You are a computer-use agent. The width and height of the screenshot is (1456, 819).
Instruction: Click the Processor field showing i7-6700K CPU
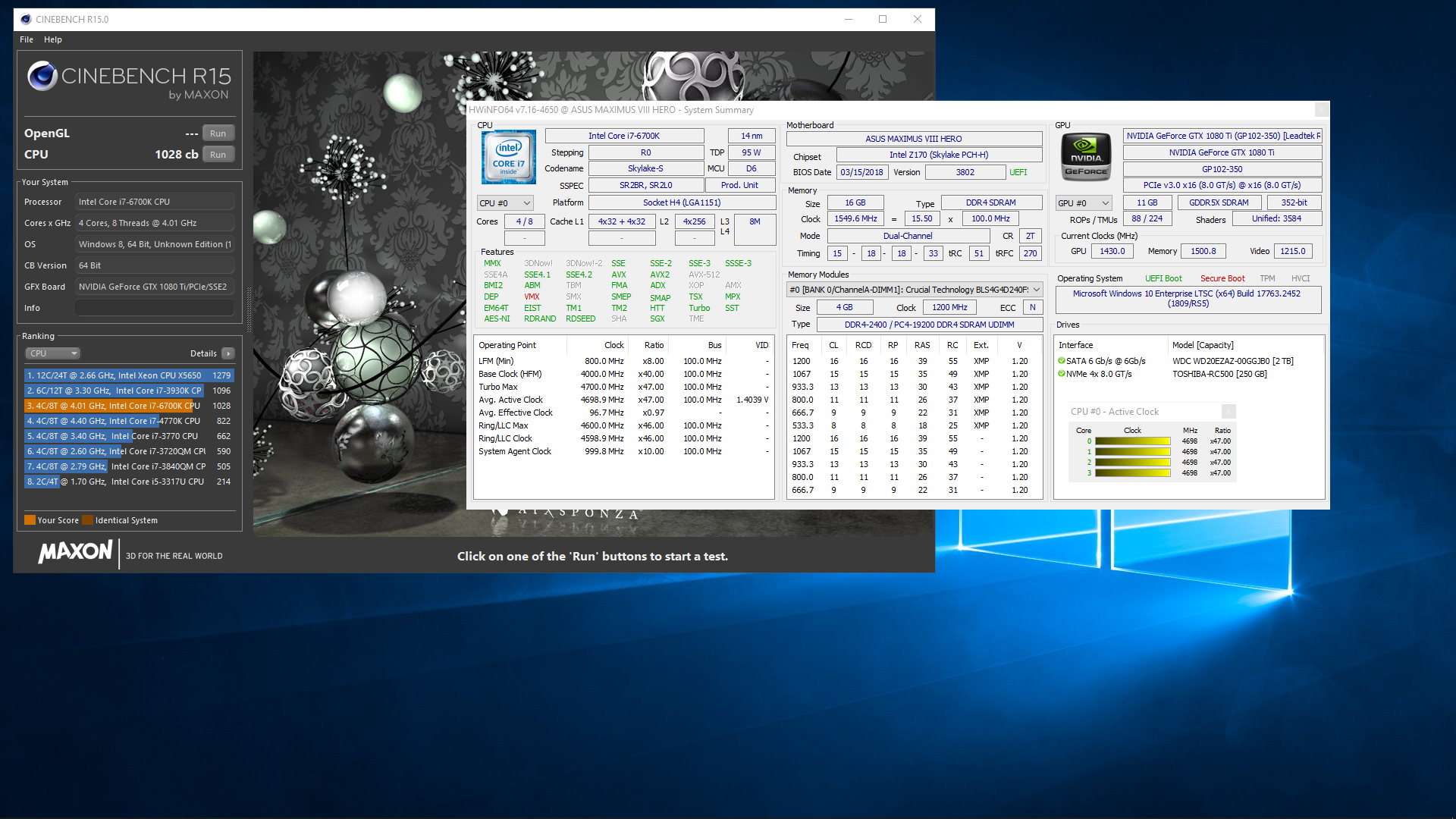(x=155, y=202)
